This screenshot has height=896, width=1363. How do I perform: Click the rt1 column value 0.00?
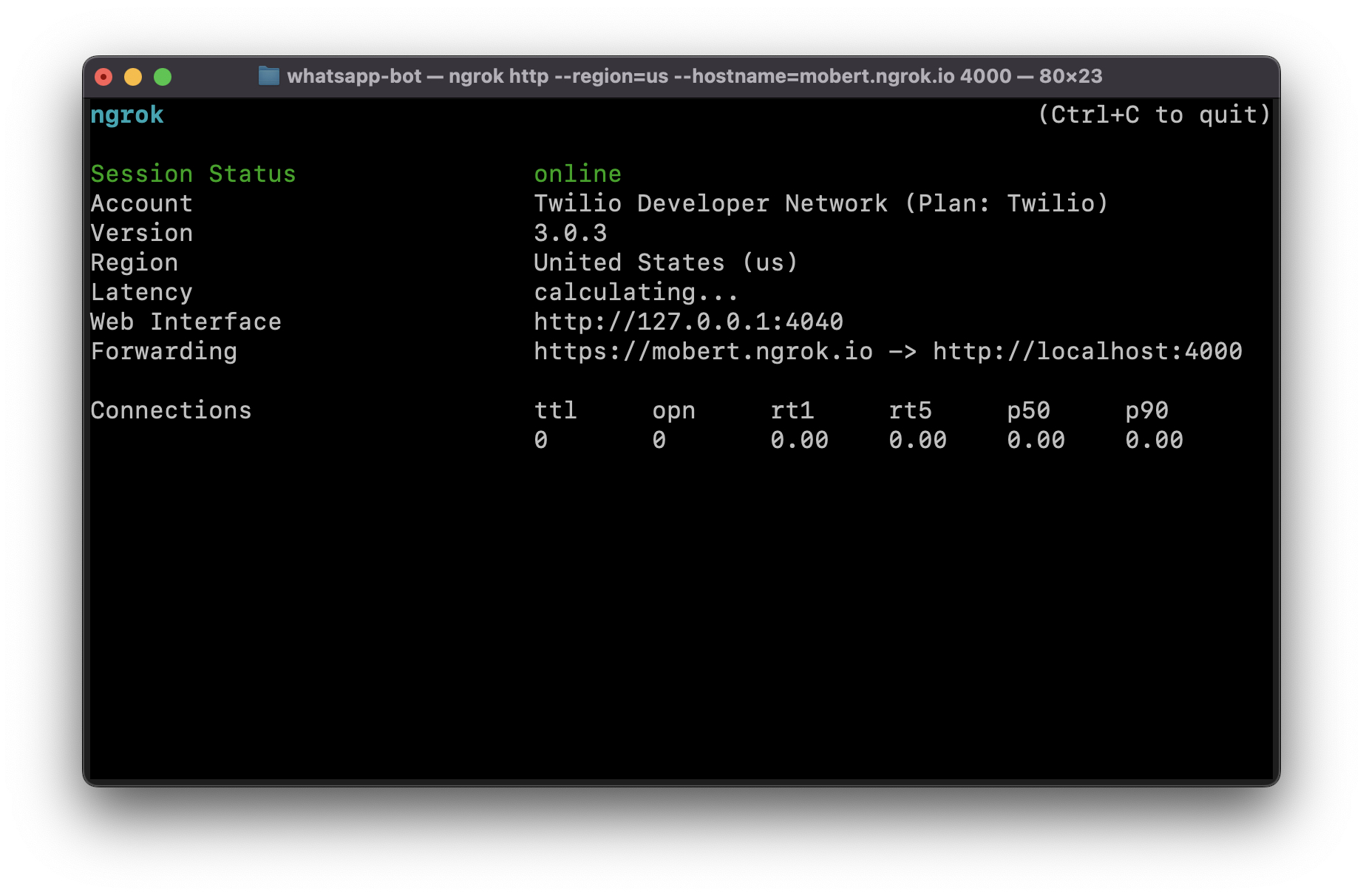point(799,441)
